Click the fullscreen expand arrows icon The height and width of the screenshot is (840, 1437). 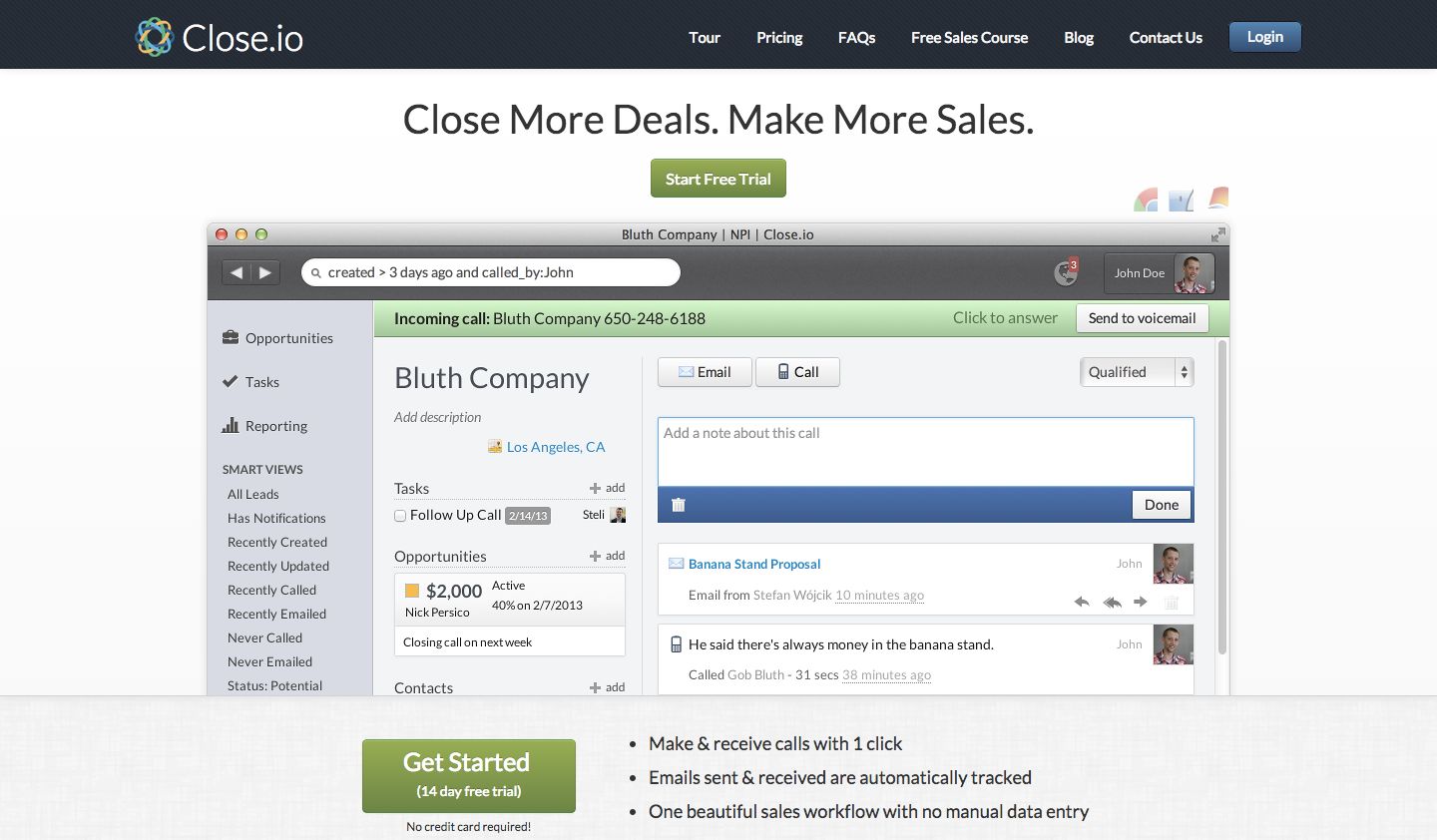pos(1218,234)
